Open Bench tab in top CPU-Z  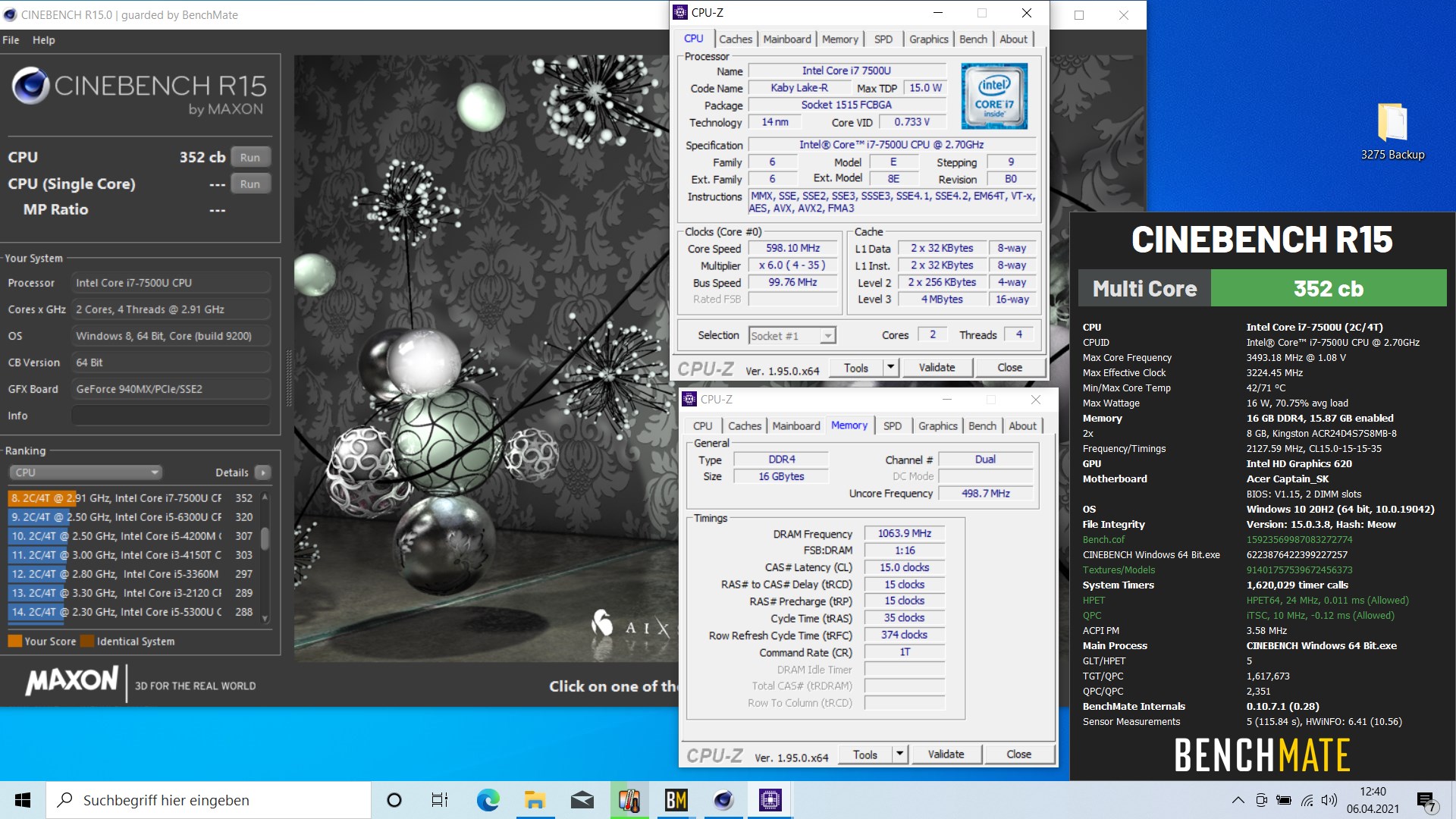coord(973,39)
